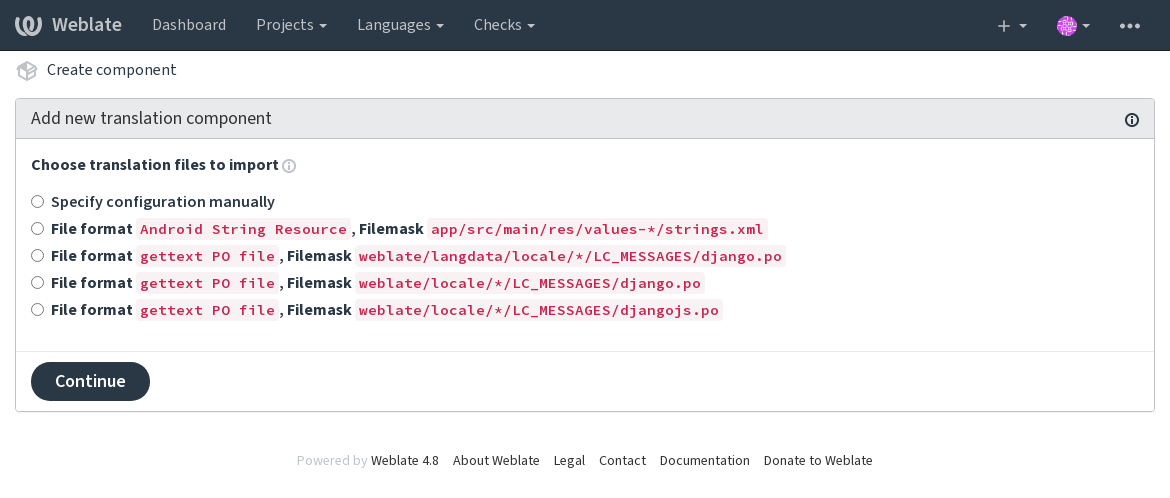This screenshot has width=1170, height=498.
Task: Go to the Dashboard
Action: pyautogui.click(x=189, y=25)
